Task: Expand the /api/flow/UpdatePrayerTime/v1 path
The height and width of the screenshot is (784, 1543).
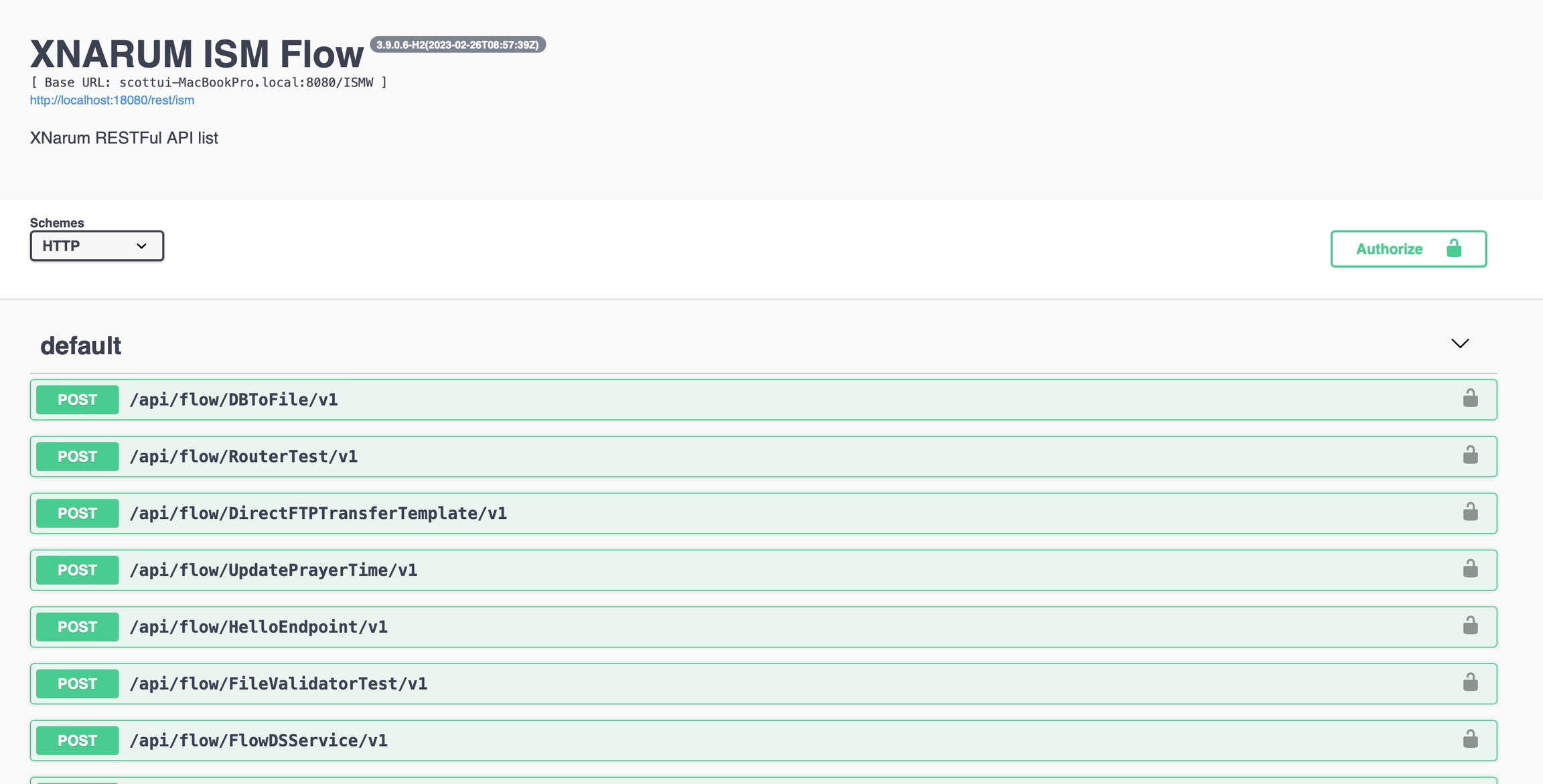Action: pyautogui.click(x=273, y=570)
